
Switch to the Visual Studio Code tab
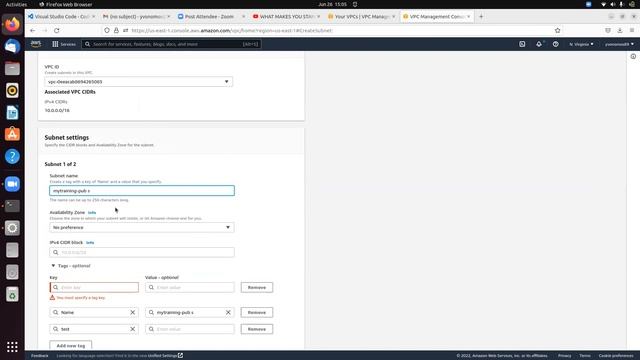point(62,17)
